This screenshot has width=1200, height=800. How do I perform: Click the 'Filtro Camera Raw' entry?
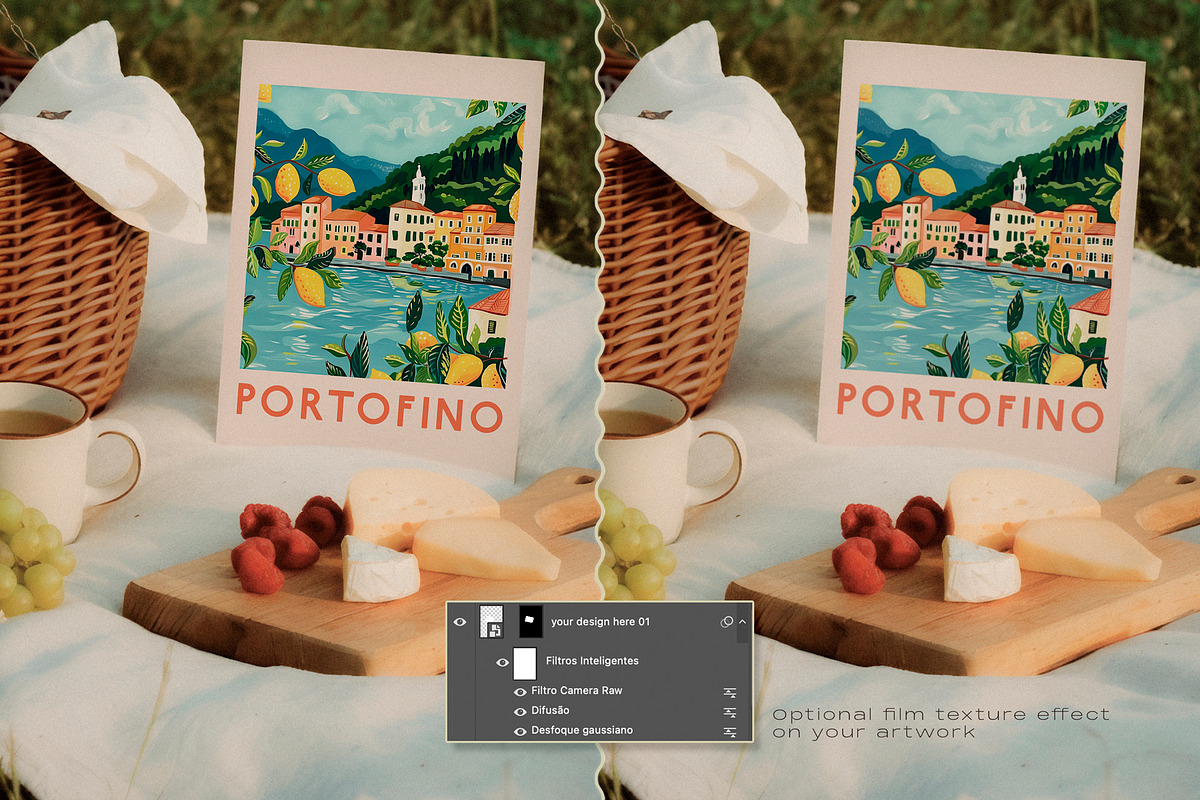click(577, 691)
